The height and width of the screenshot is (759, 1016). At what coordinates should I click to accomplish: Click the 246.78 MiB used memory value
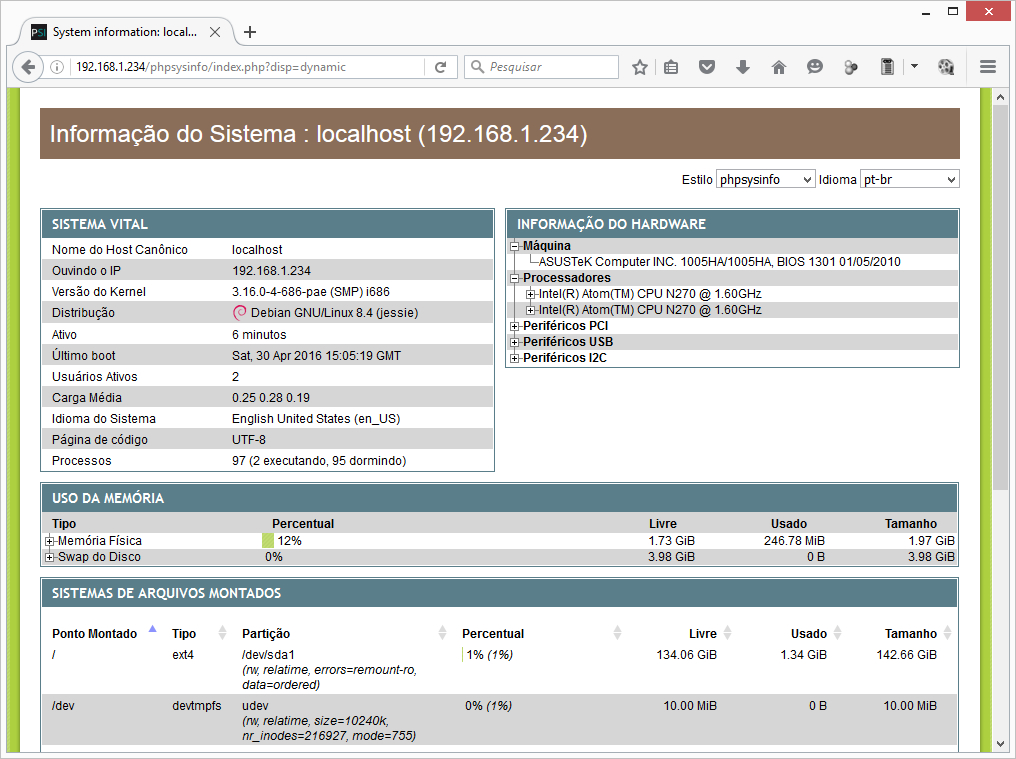pyautogui.click(x=794, y=541)
